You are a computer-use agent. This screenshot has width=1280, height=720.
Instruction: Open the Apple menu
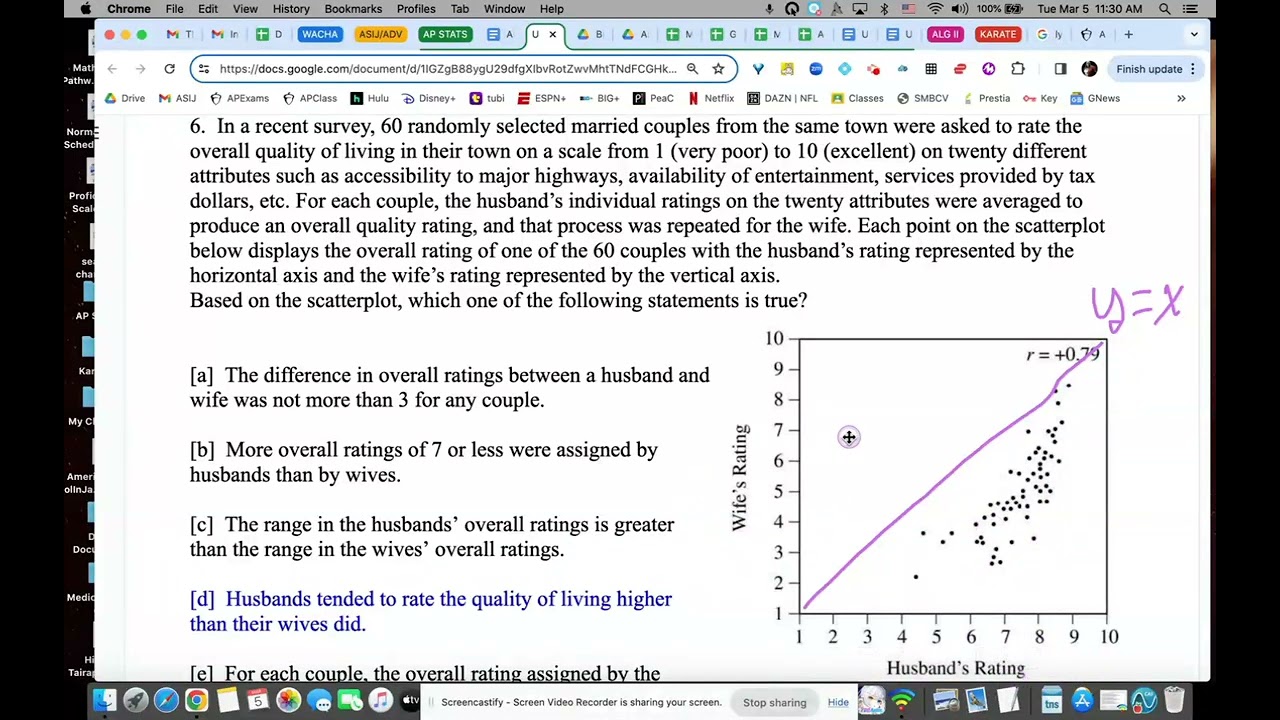click(86, 9)
